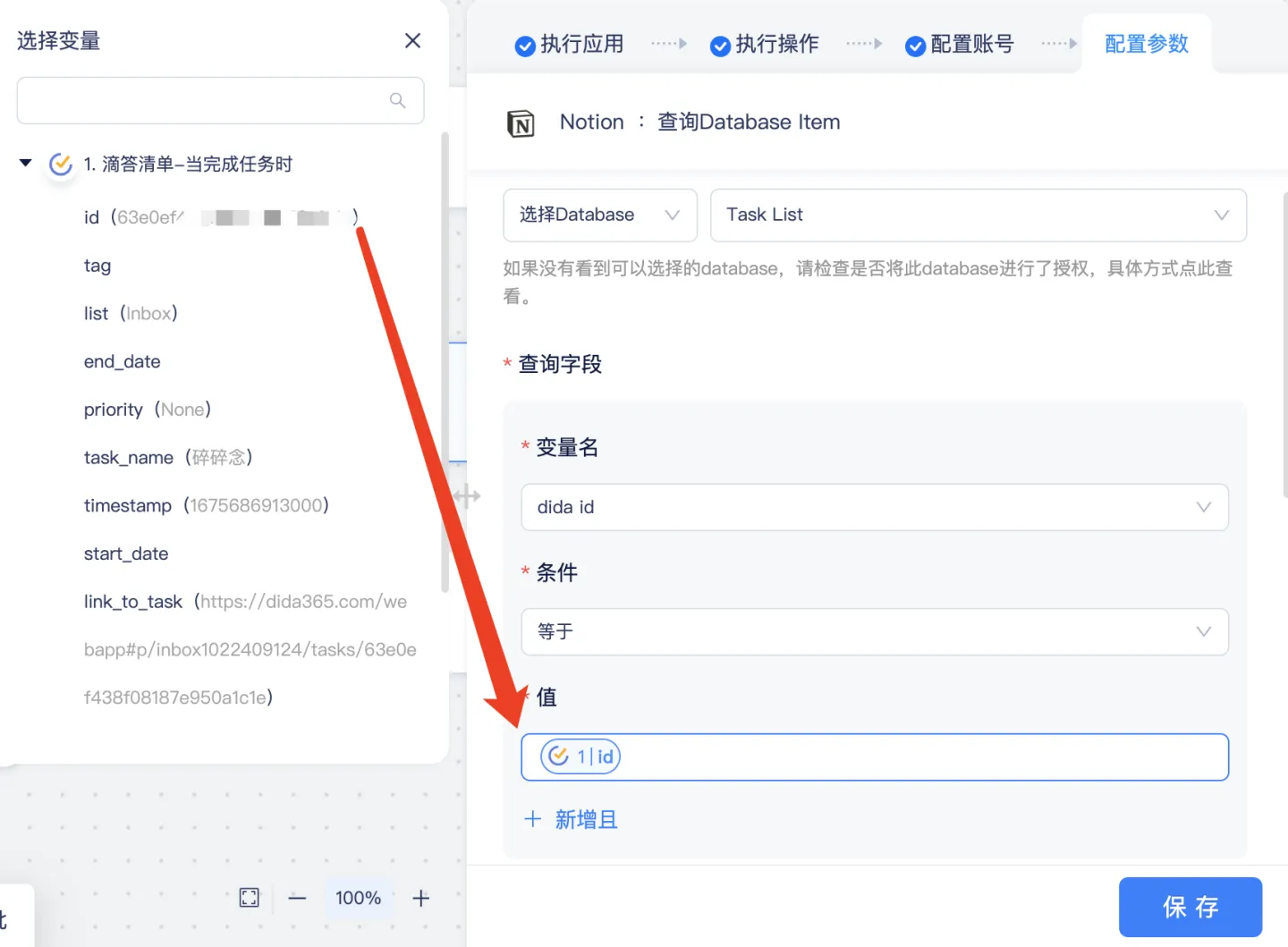Click the 执行应用 completed checkmark icon
The height and width of the screenshot is (947, 1288).
coord(525,46)
